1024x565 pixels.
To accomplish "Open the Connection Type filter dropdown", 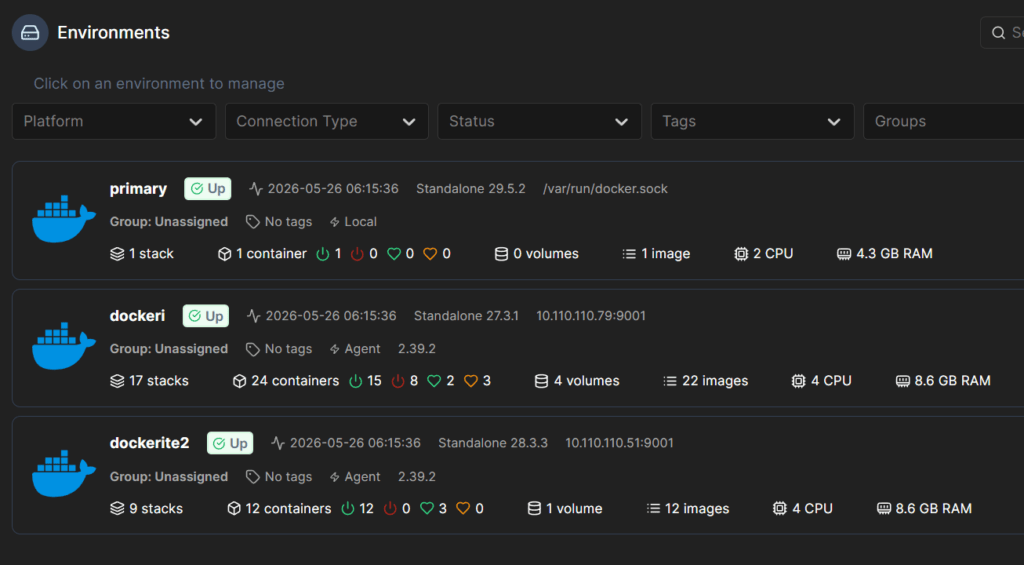I will (327, 121).
